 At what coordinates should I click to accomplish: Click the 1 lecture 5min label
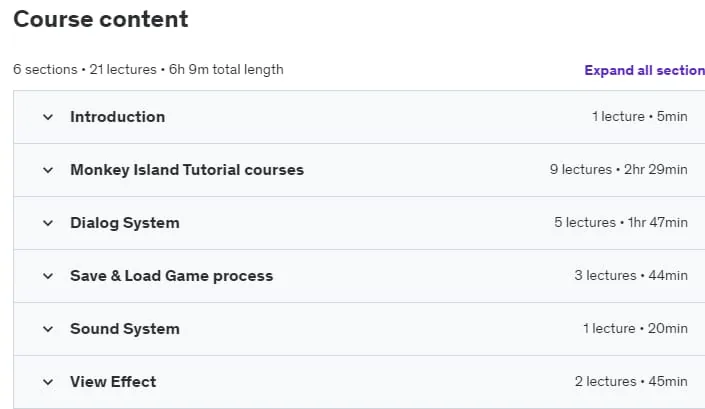639,116
